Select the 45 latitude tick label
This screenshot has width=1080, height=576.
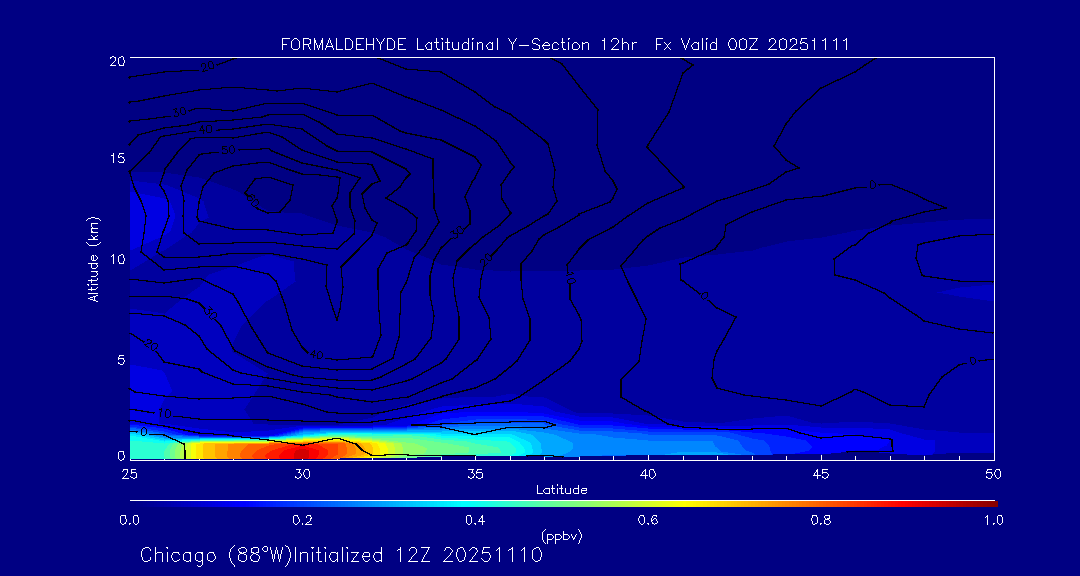(x=821, y=472)
